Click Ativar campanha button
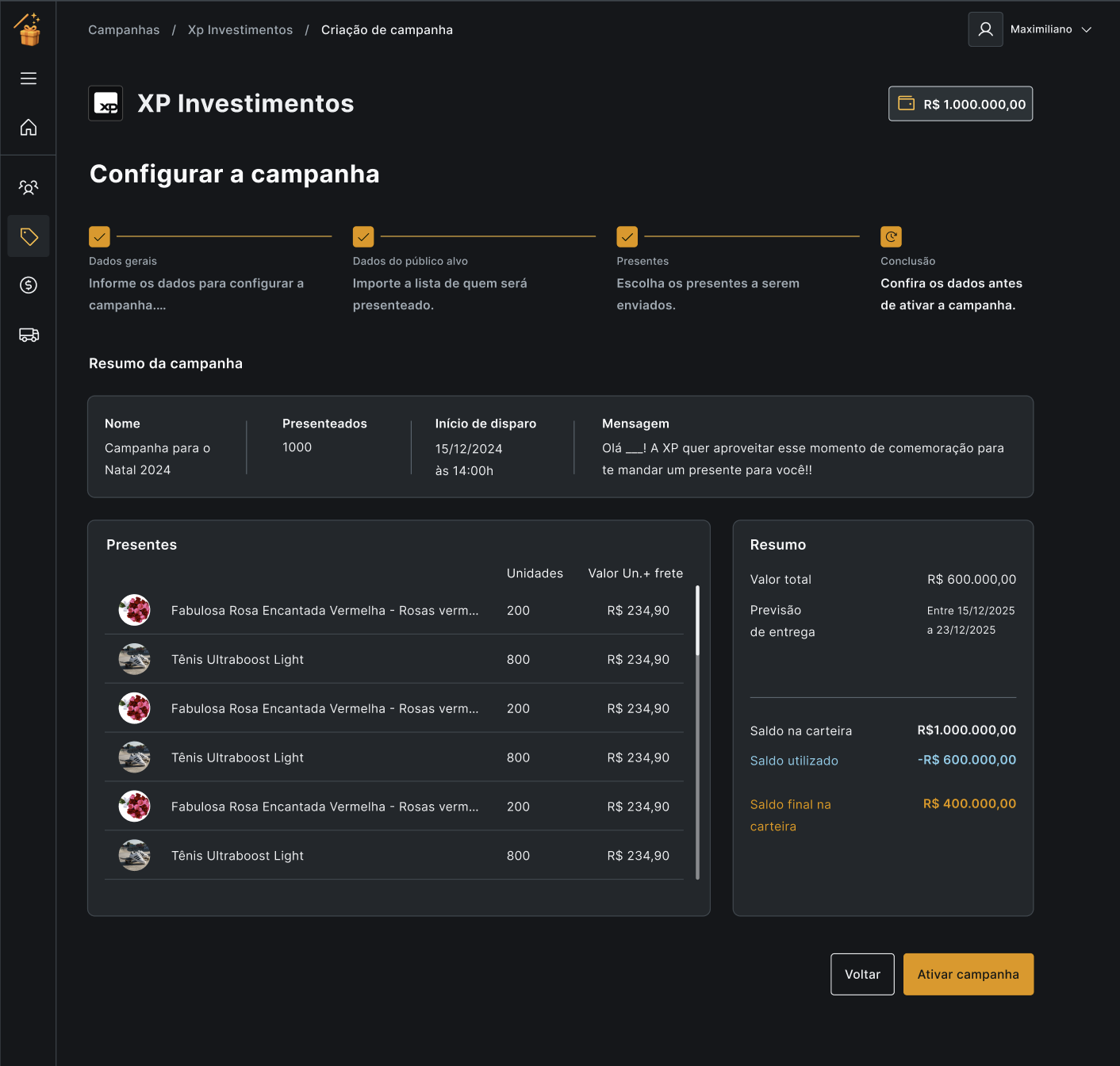This screenshot has height=1066, width=1120. [x=968, y=974]
